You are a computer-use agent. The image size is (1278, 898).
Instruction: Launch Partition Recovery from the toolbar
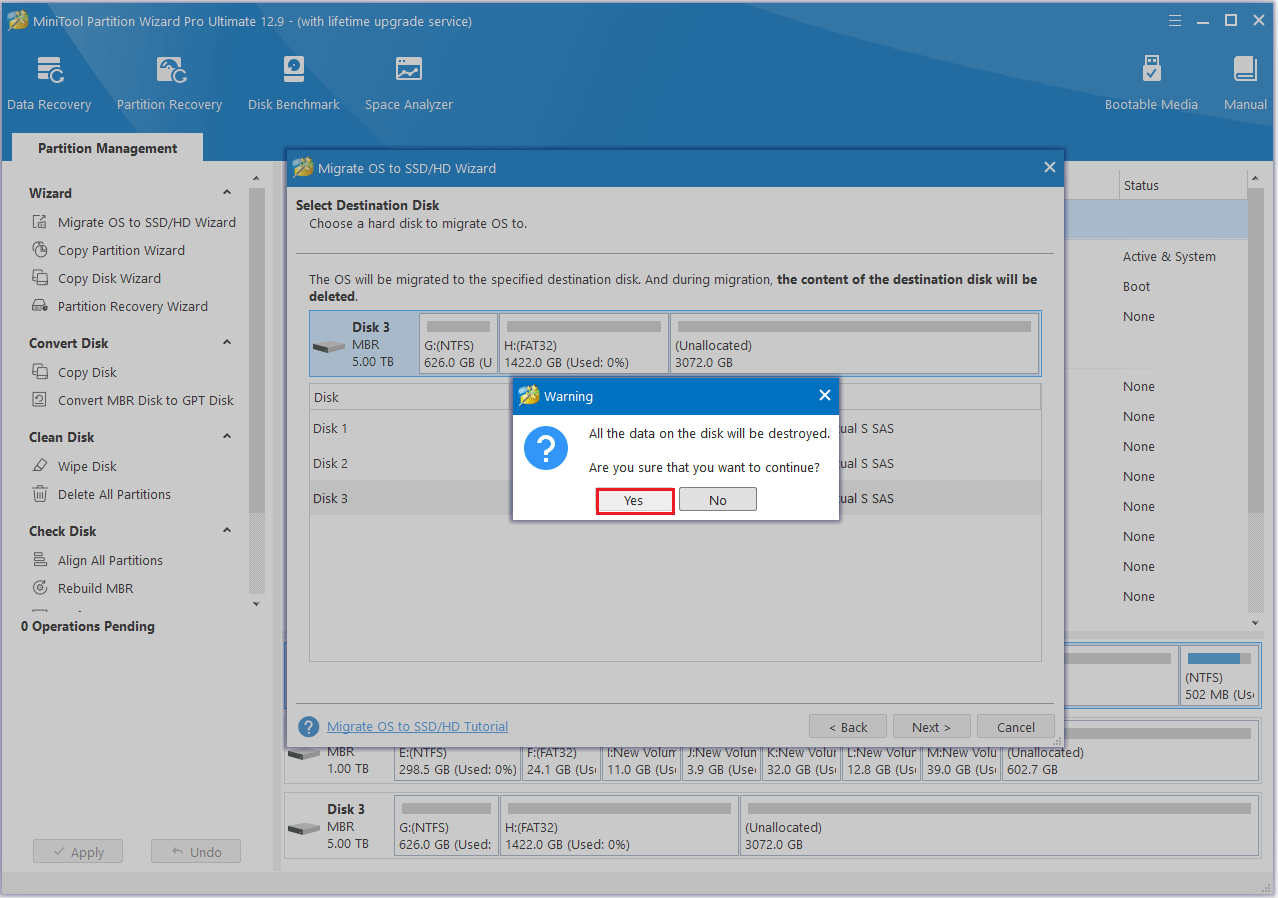pos(169,84)
